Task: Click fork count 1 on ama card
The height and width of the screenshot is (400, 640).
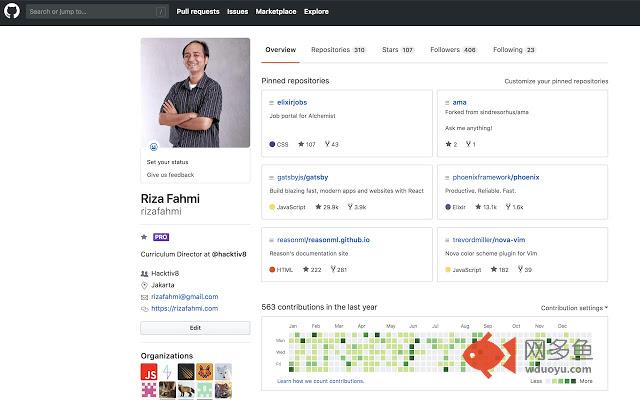Action: click(x=471, y=144)
